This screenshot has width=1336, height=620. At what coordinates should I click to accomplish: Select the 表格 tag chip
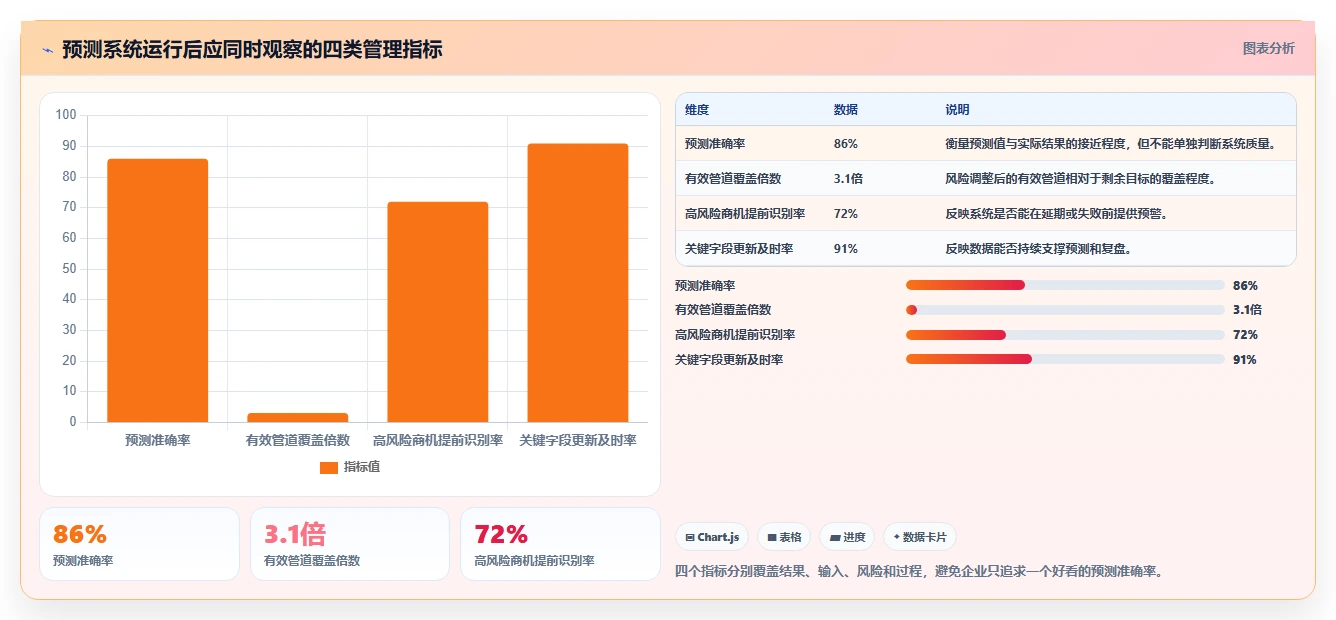click(x=784, y=537)
